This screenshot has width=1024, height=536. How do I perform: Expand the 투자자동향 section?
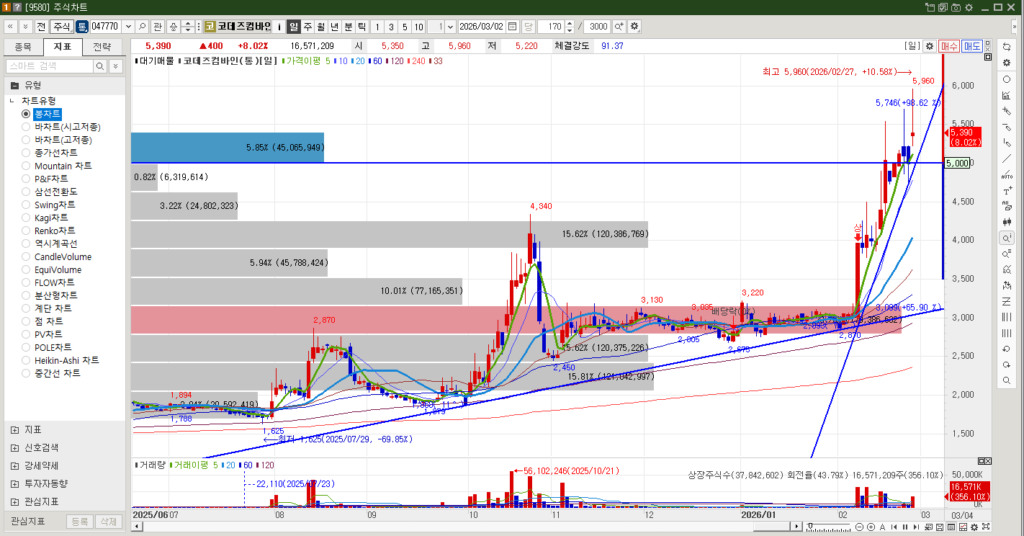15,484
